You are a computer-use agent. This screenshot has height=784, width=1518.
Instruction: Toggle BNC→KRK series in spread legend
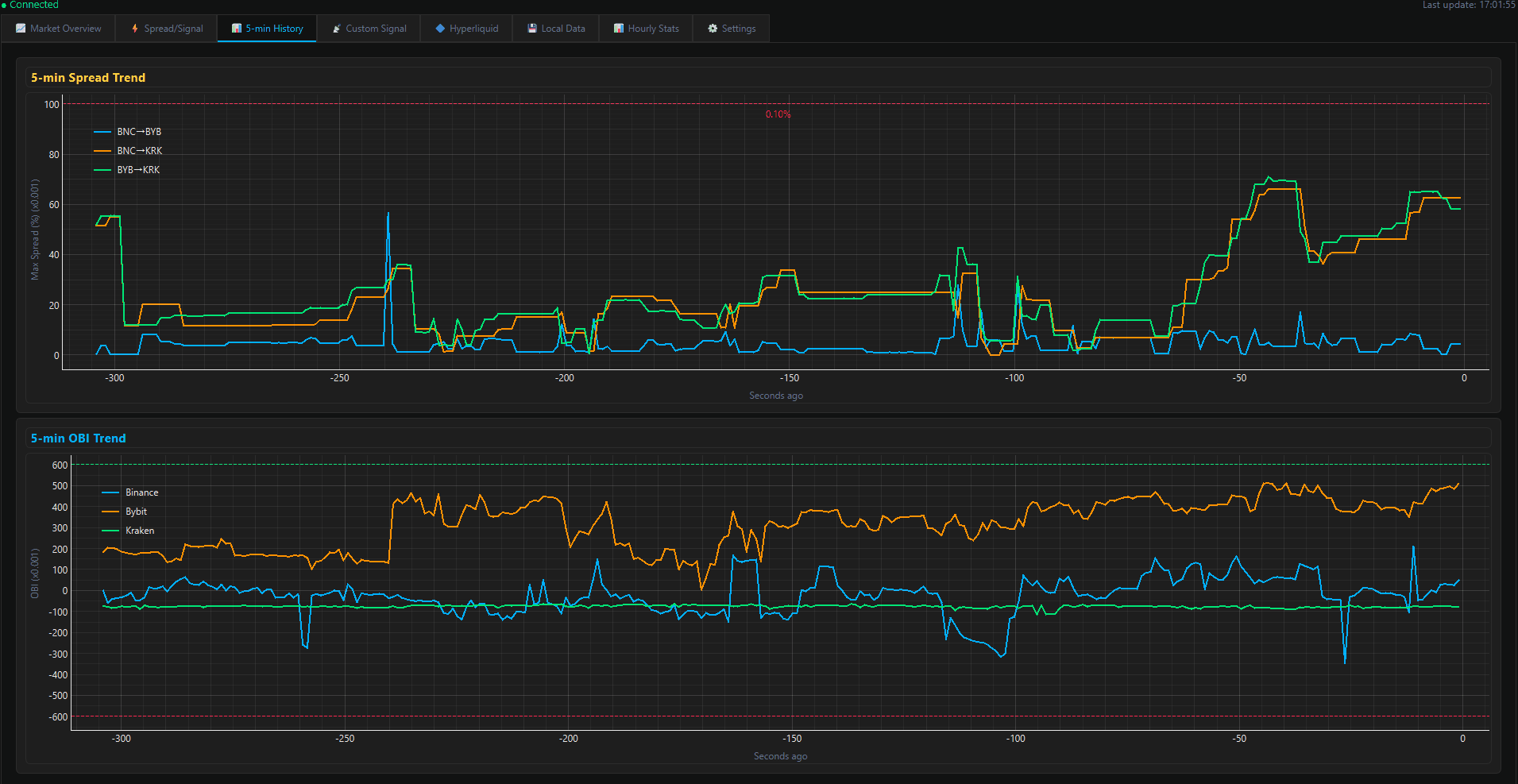pos(128,151)
